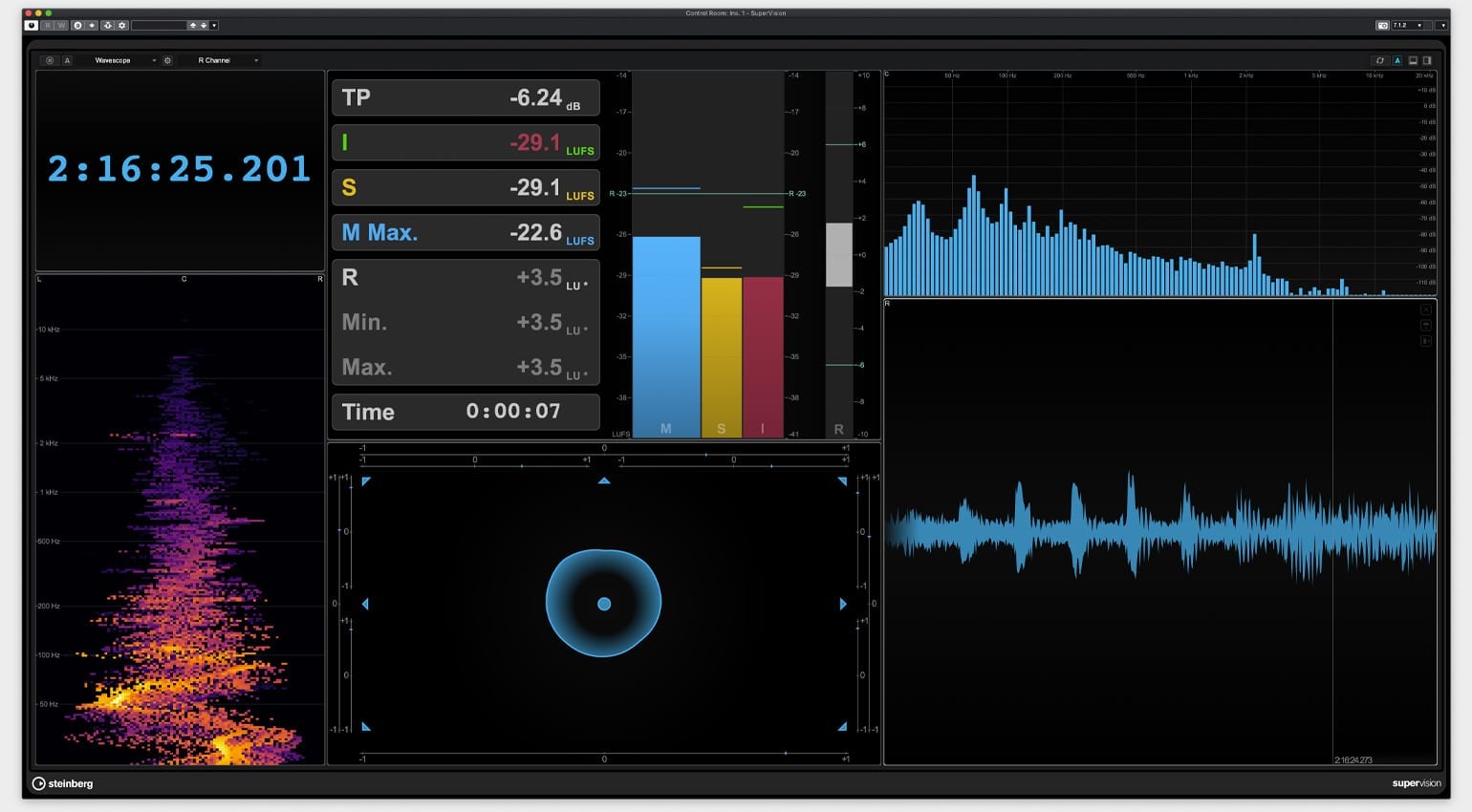The image size is (1472, 812).
Task: Open the preset browser dropdown arrow
Action: [x=214, y=26]
